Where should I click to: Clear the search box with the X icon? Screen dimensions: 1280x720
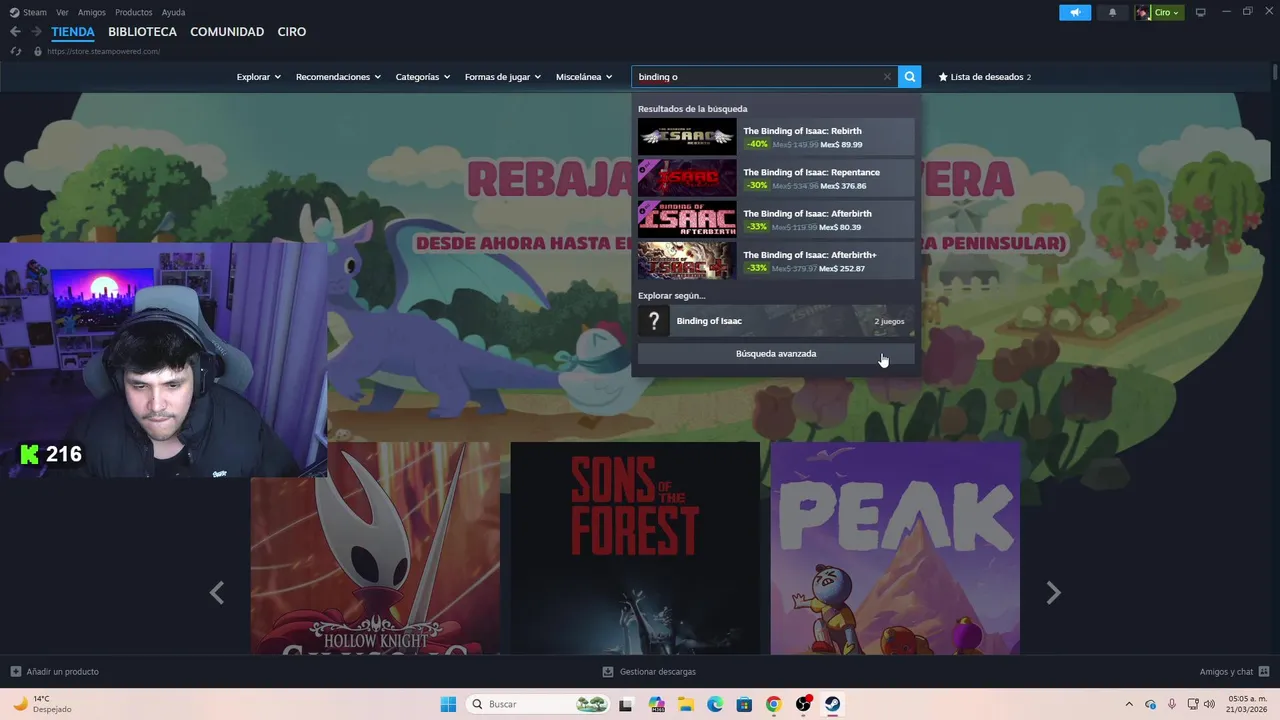coord(887,77)
